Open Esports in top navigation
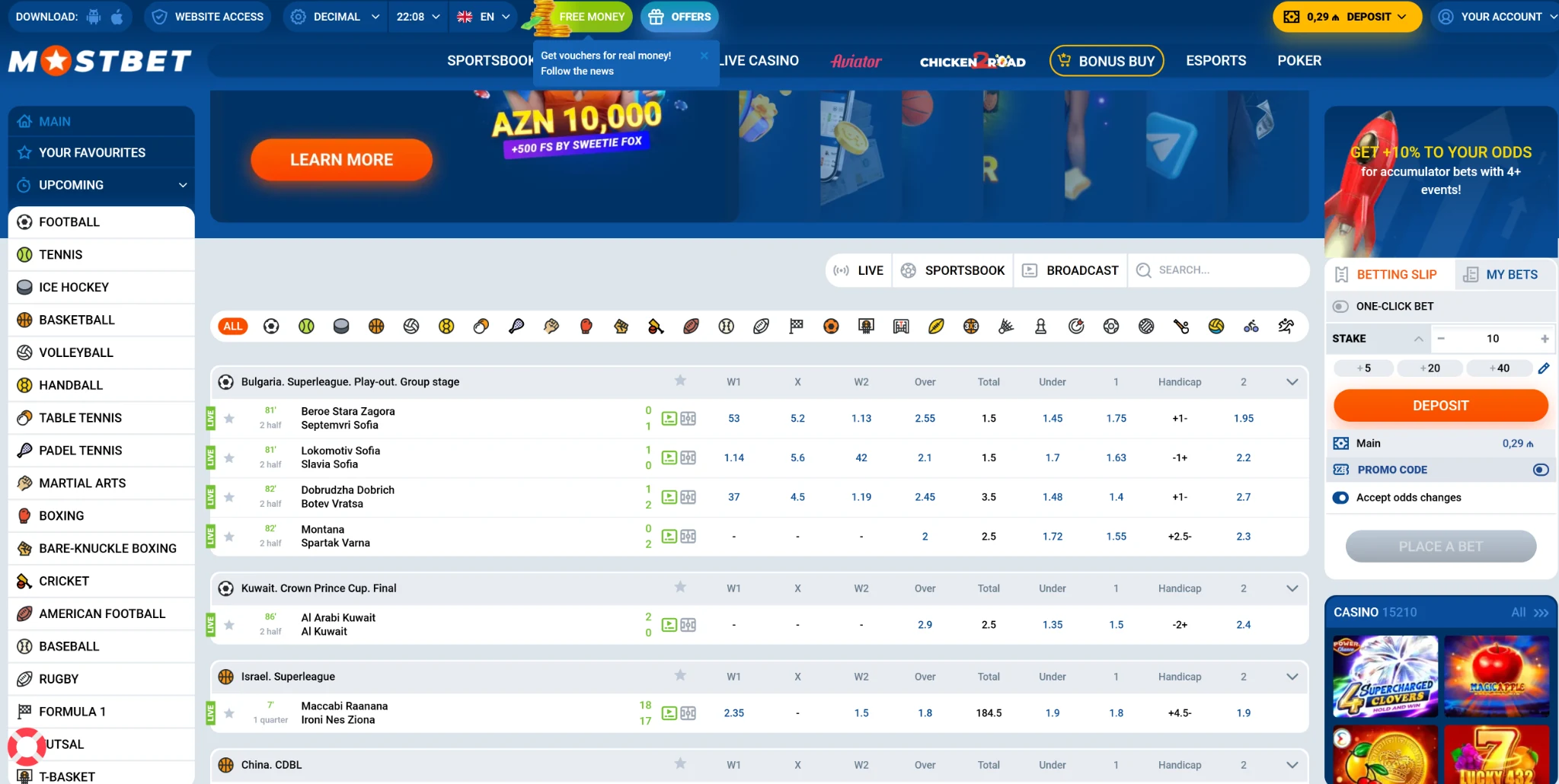1559x784 pixels. (x=1216, y=61)
